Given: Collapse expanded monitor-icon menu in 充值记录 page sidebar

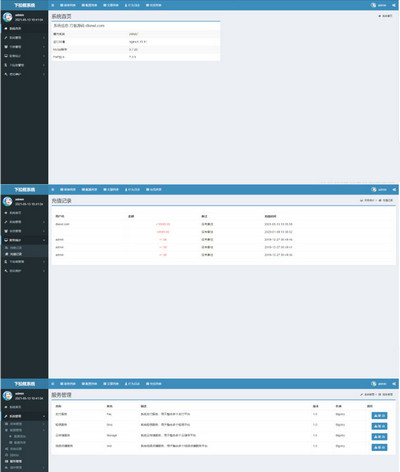Looking at the screenshot, I should point(24,240).
